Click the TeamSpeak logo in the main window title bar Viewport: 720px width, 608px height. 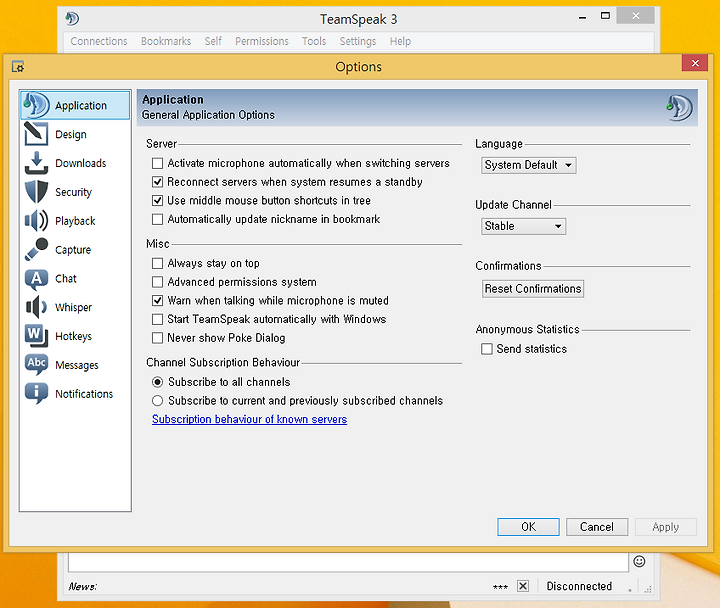pos(72,19)
